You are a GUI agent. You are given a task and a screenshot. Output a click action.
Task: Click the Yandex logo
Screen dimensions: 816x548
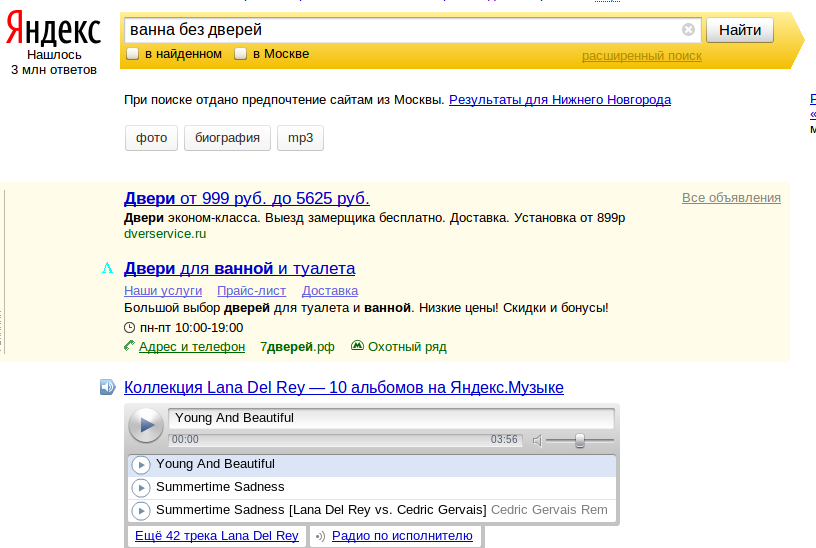pyautogui.click(x=53, y=31)
